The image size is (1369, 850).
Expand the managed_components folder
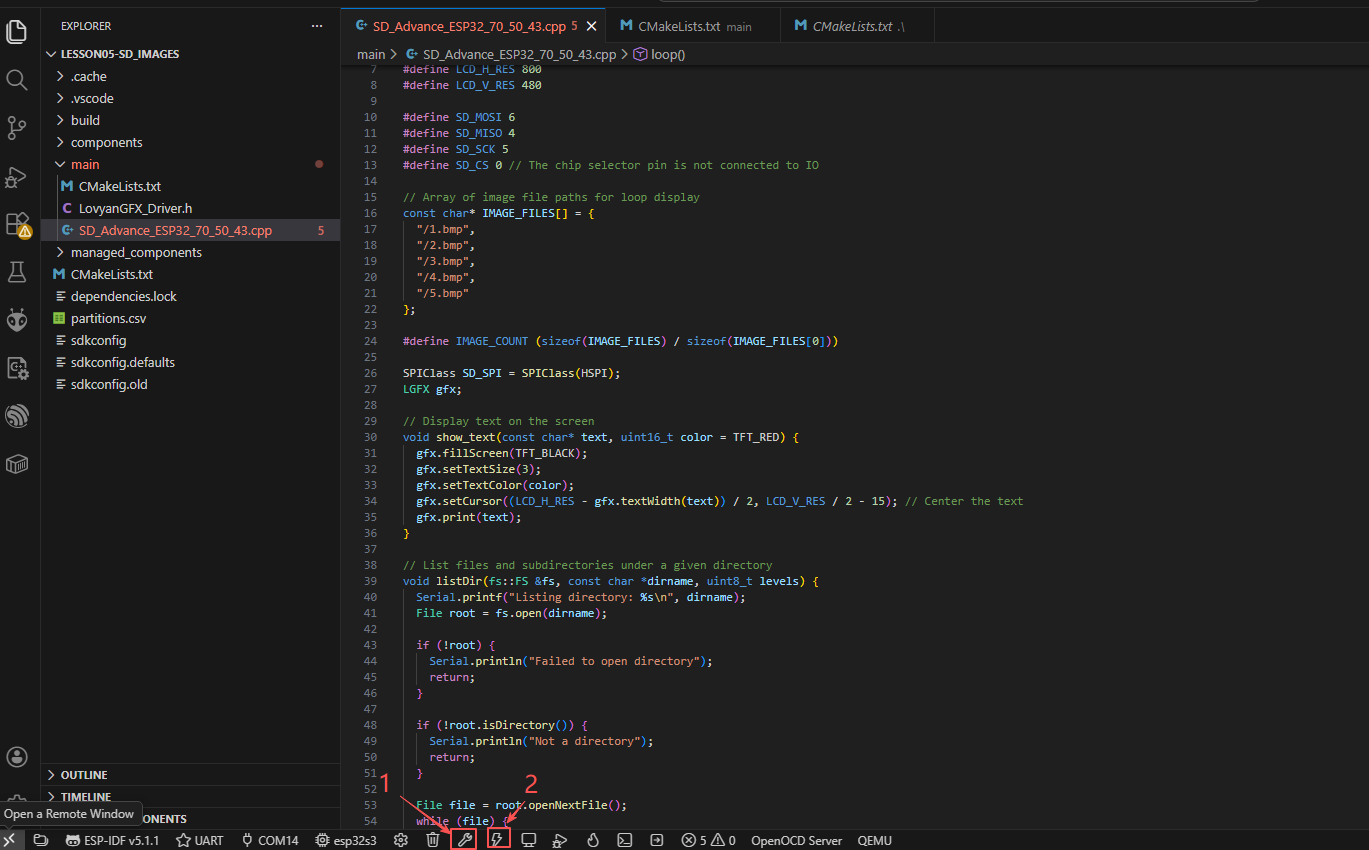136,252
